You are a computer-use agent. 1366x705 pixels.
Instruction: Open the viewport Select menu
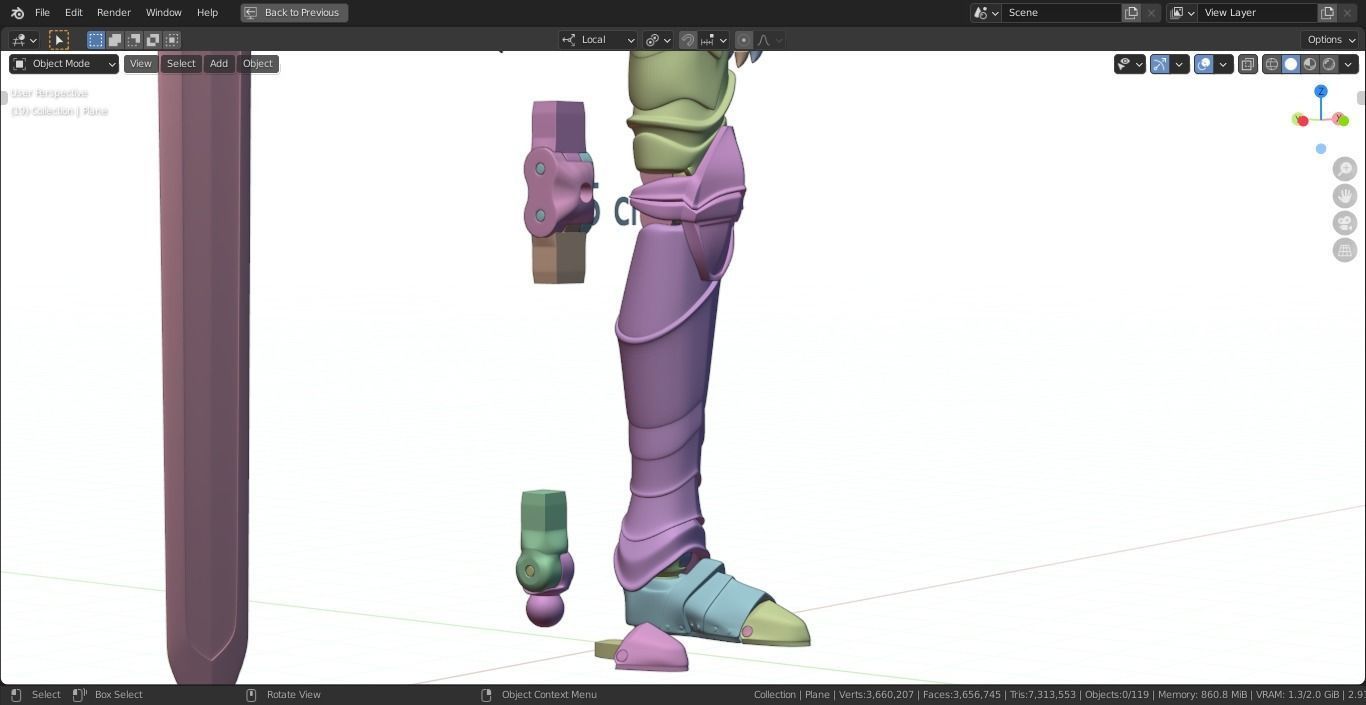(181, 64)
